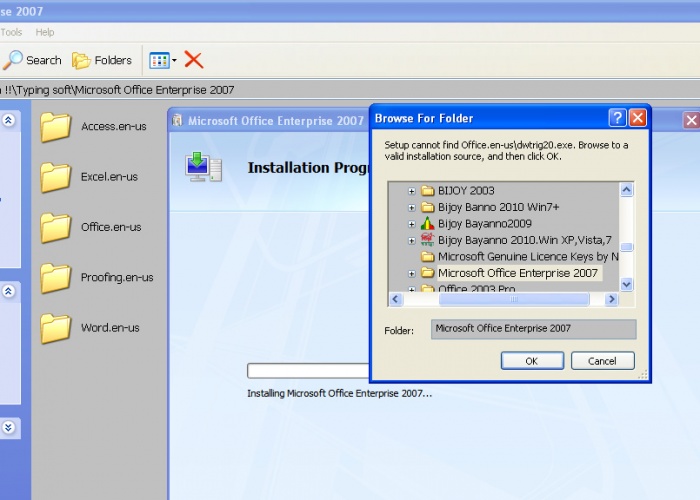
Task: Select Bijoy Bayanno 2010.Win XP,Vista,7 item
Action: [x=525, y=240]
